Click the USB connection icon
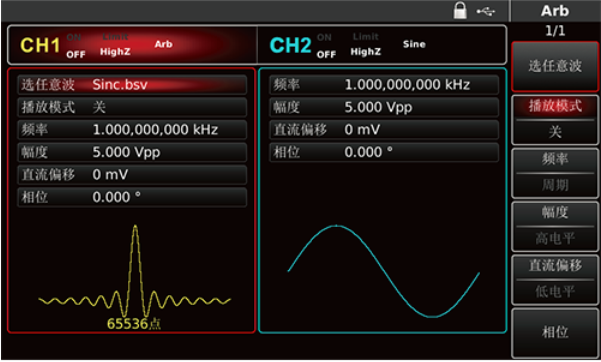The width and height of the screenshot is (601, 362). [x=486, y=12]
